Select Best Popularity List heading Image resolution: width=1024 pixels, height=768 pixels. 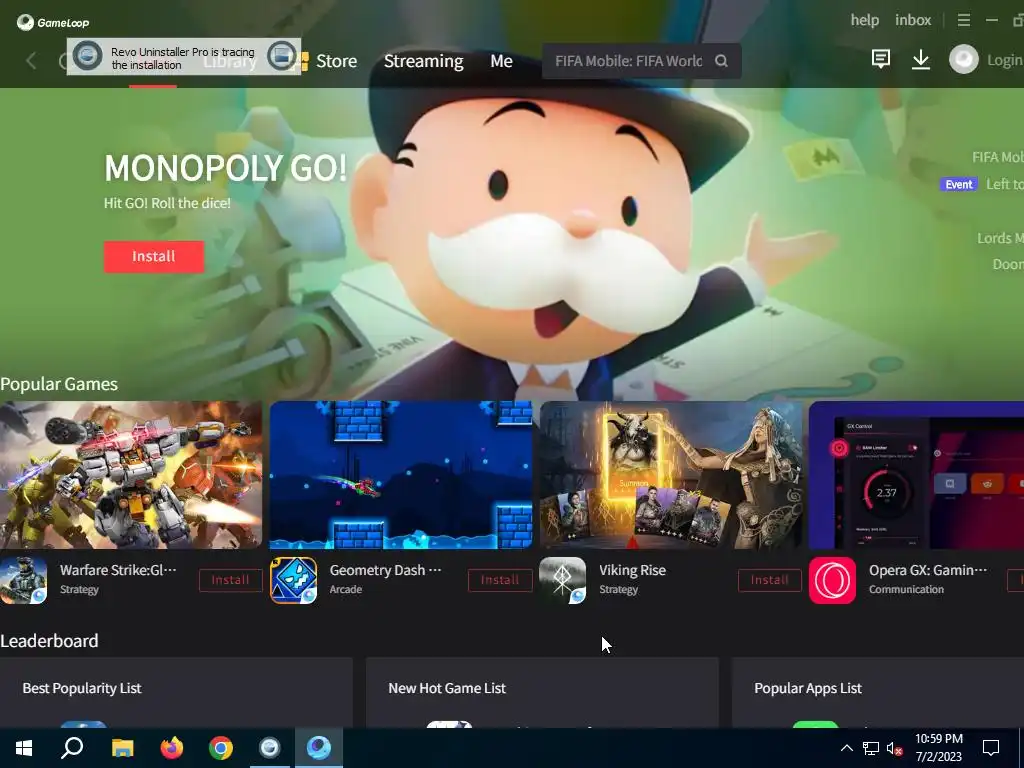82,688
